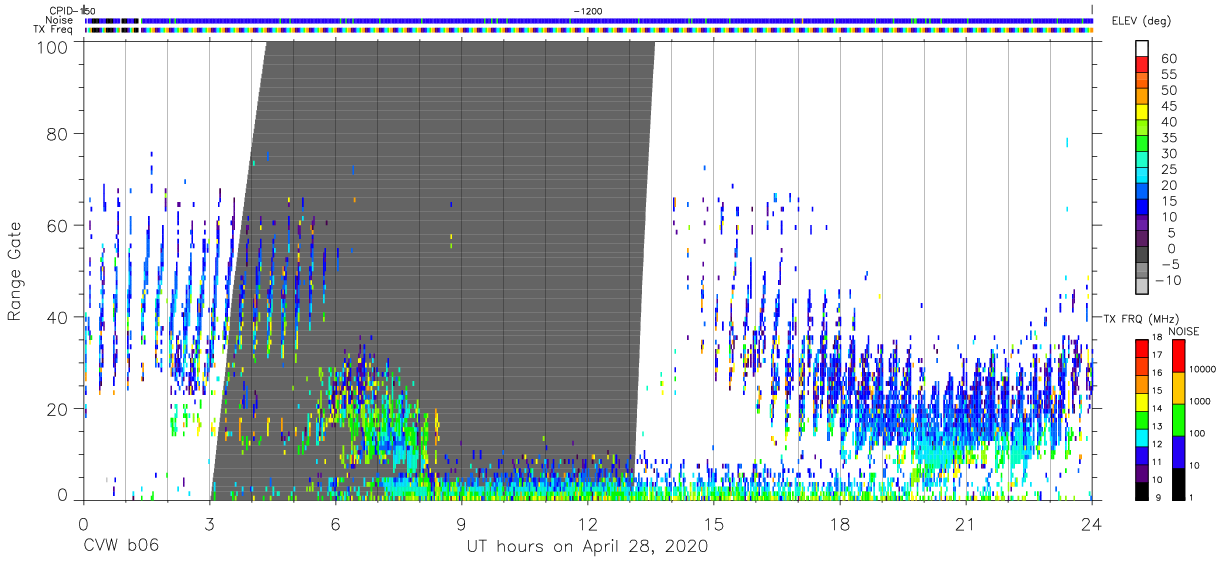
Task: Click the 'Range Gate' y-axis title
Action: pos(15,272)
